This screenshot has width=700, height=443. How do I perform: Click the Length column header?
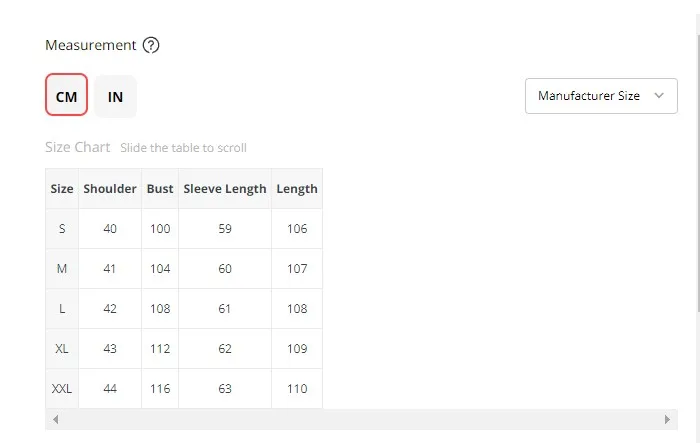(297, 189)
